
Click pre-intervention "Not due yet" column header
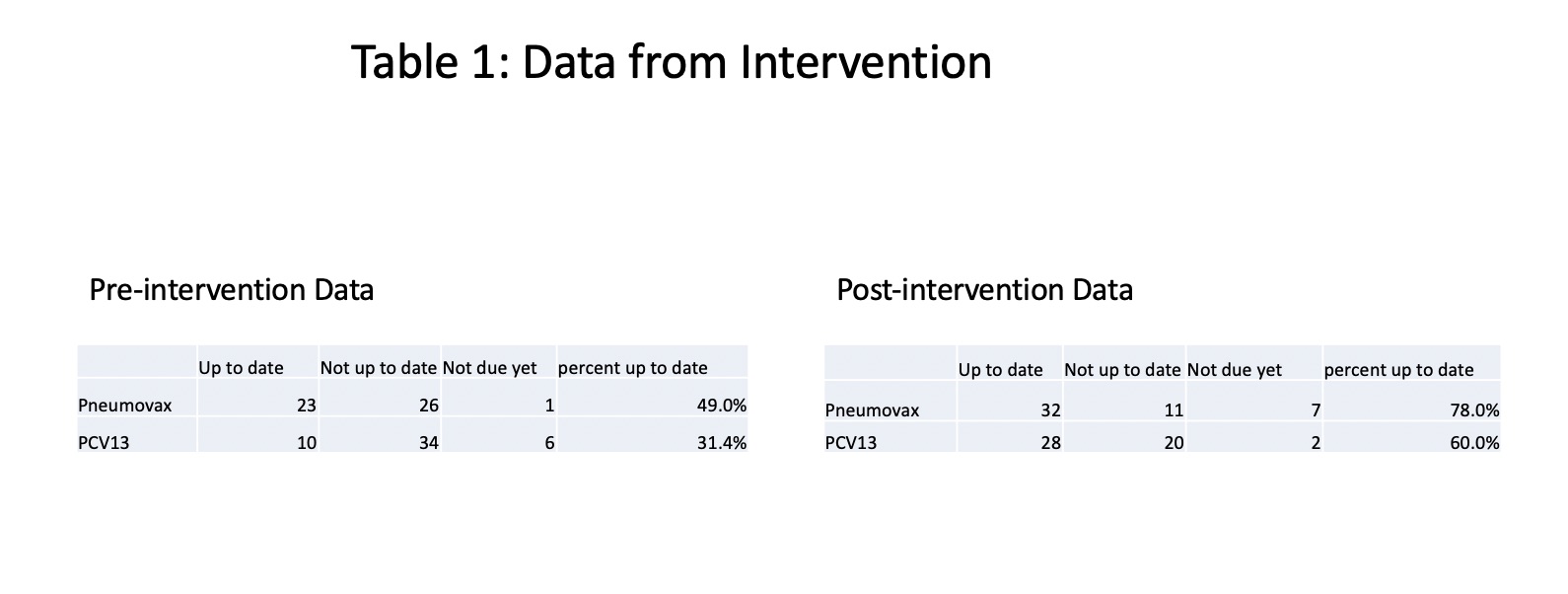(490, 368)
